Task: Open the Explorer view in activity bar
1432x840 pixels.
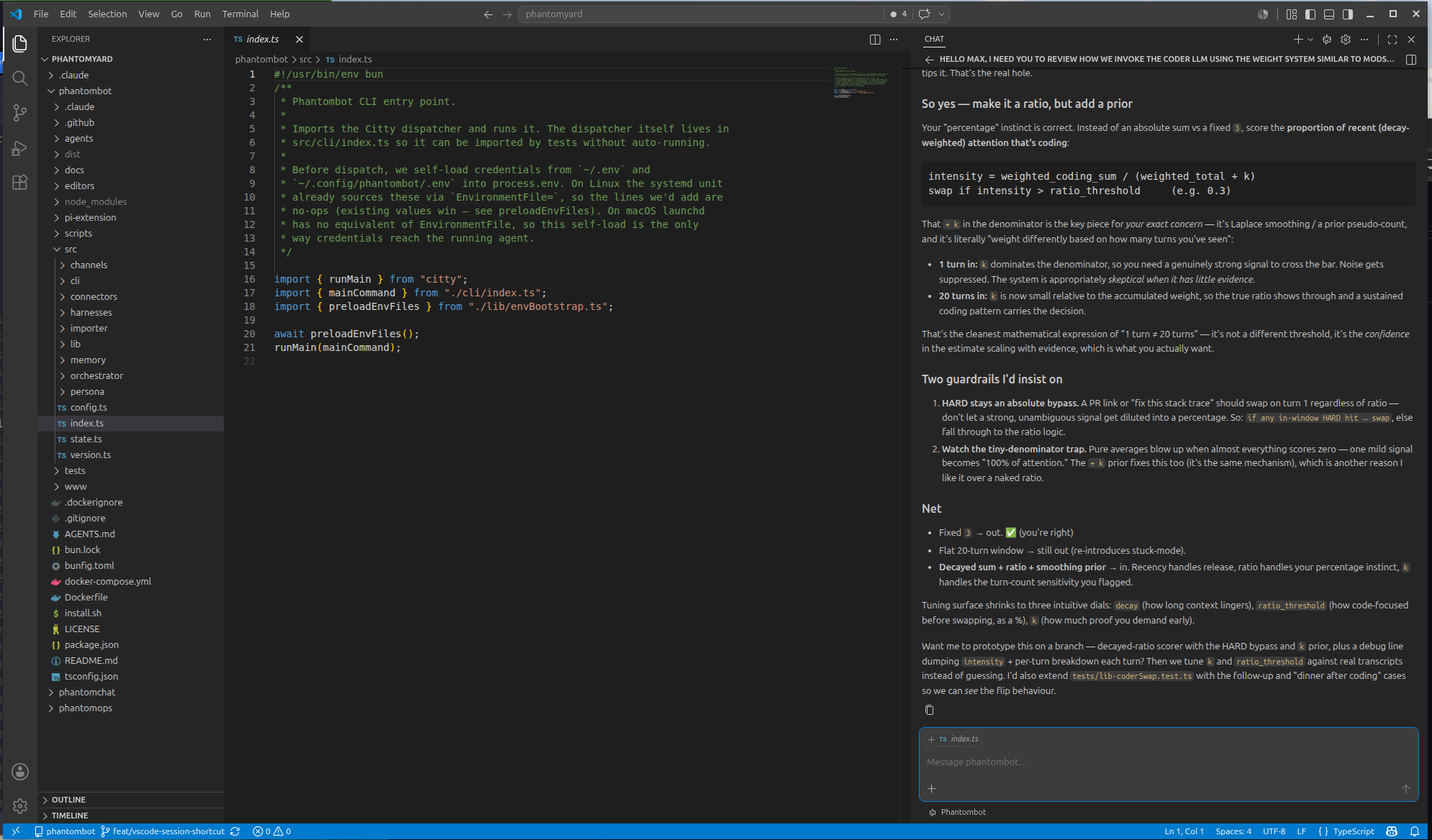Action: [x=19, y=44]
